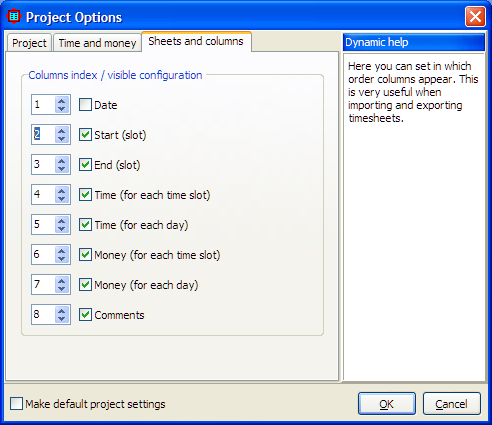Viewport: 492px width, 425px height.
Task: Open the Time and money tab
Action: click(97, 43)
